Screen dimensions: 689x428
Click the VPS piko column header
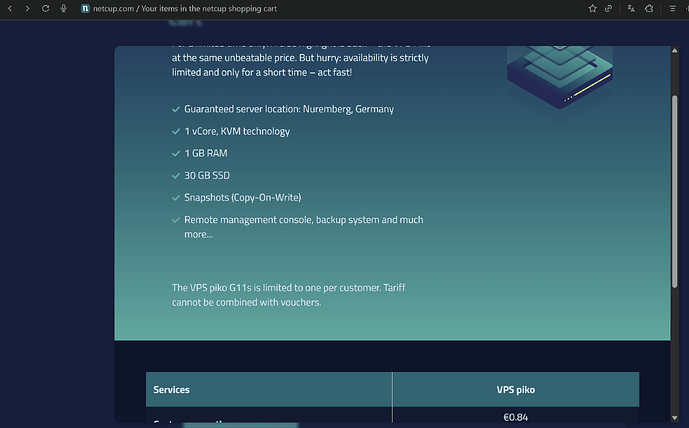click(515, 389)
